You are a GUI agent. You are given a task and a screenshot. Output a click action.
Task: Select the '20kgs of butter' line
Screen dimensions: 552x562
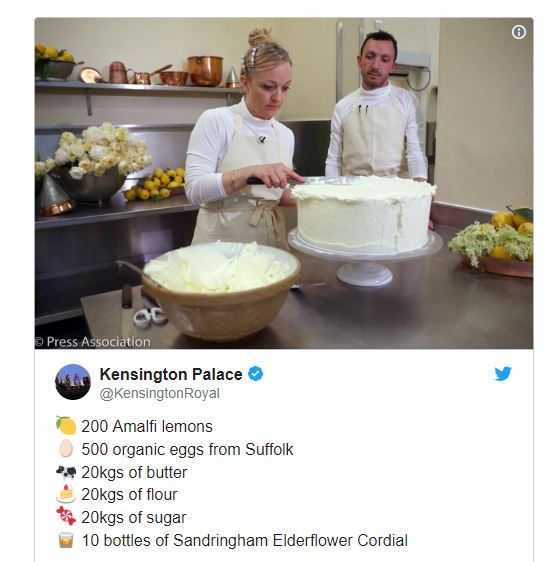point(134,472)
